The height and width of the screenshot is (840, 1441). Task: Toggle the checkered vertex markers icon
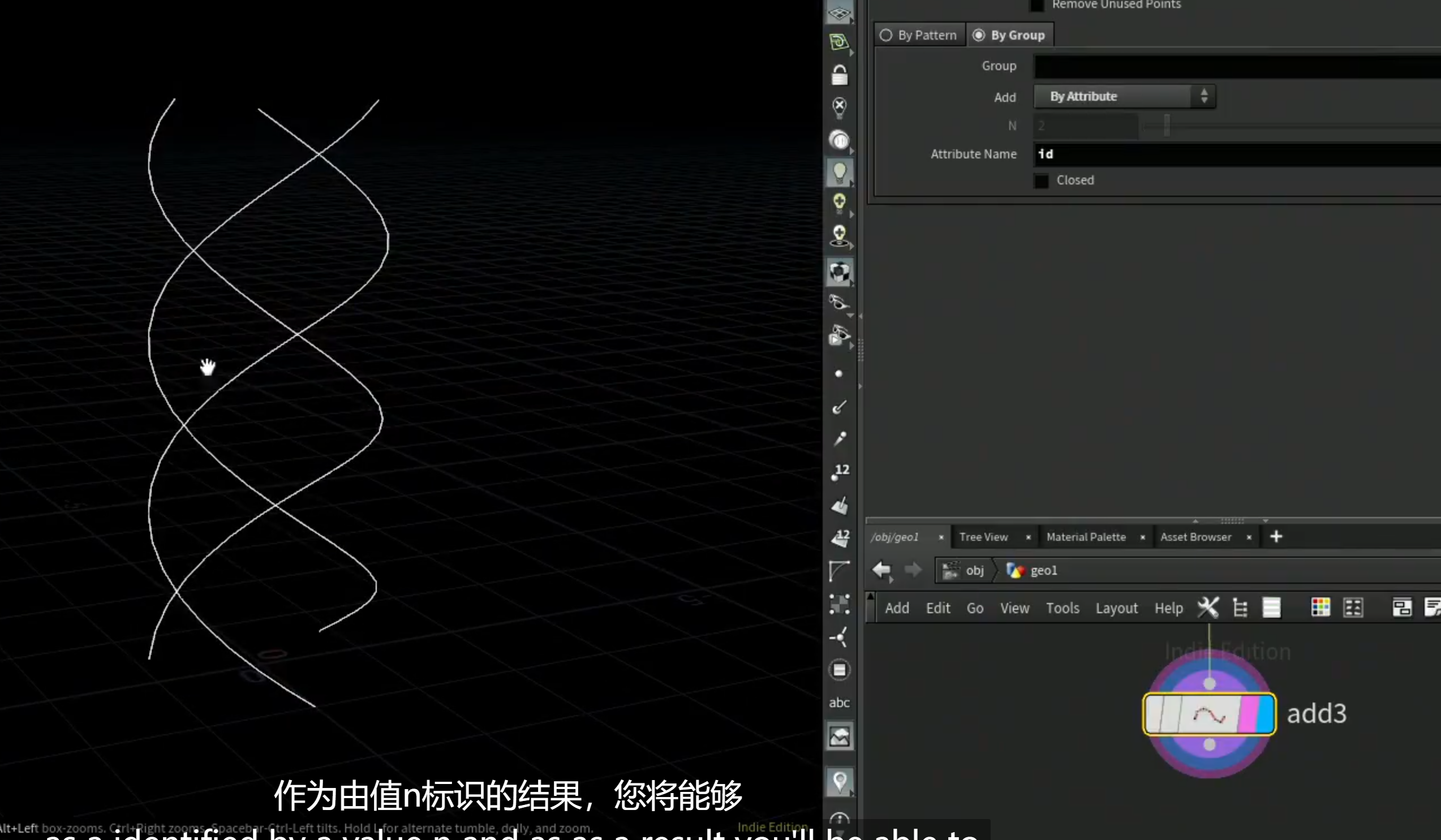tap(839, 604)
